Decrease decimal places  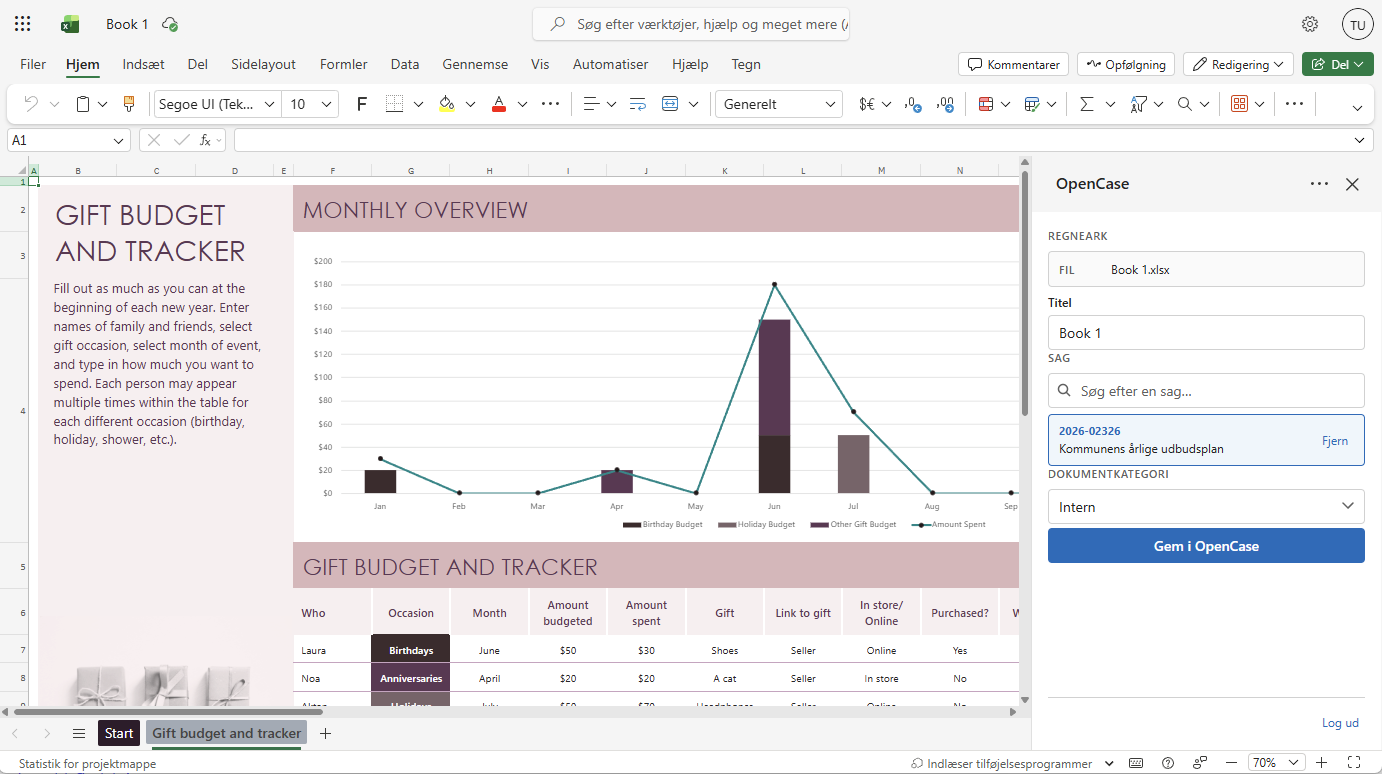pyautogui.click(x=912, y=104)
